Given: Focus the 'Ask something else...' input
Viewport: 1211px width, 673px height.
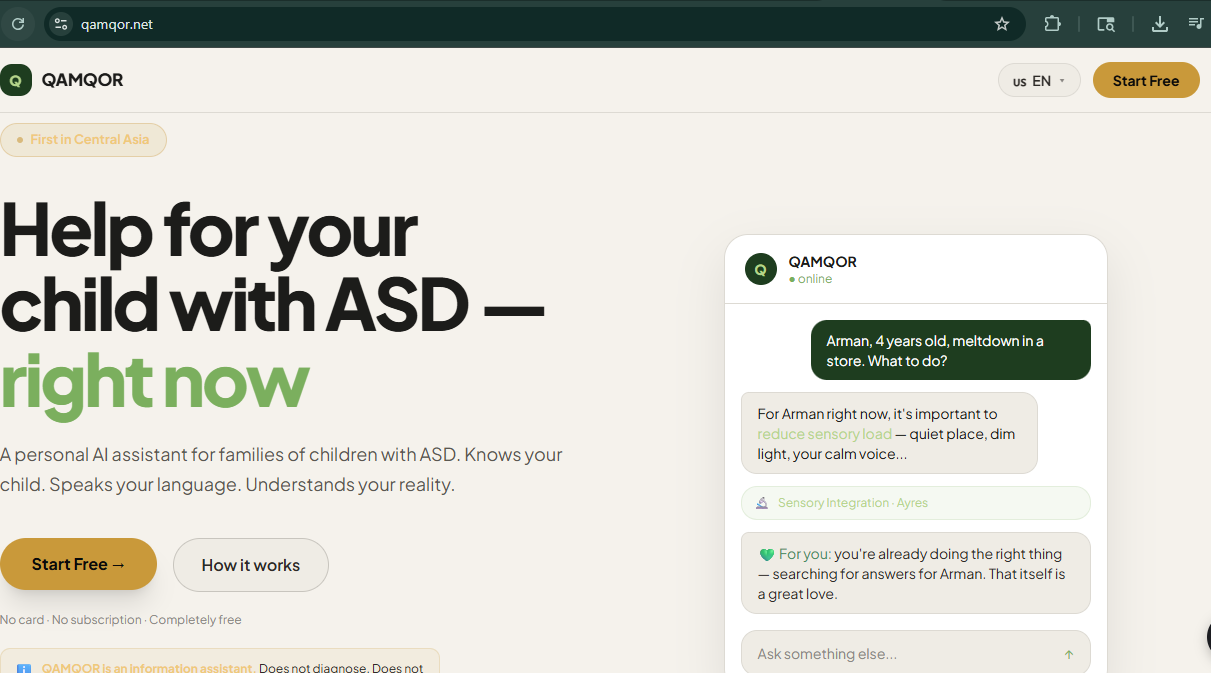Looking at the screenshot, I should click(x=900, y=654).
